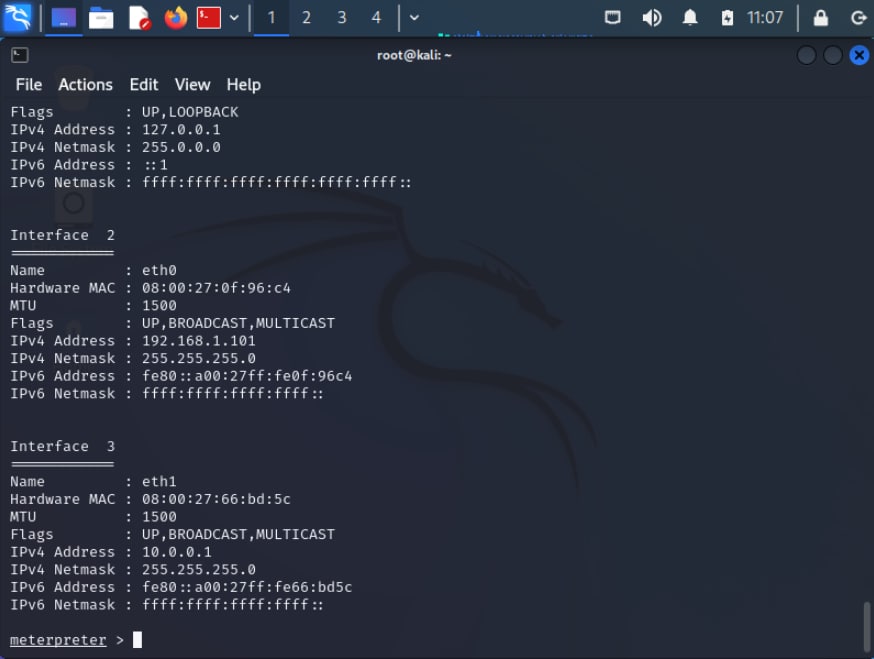Open the Kali dragon applications menu

[18, 18]
